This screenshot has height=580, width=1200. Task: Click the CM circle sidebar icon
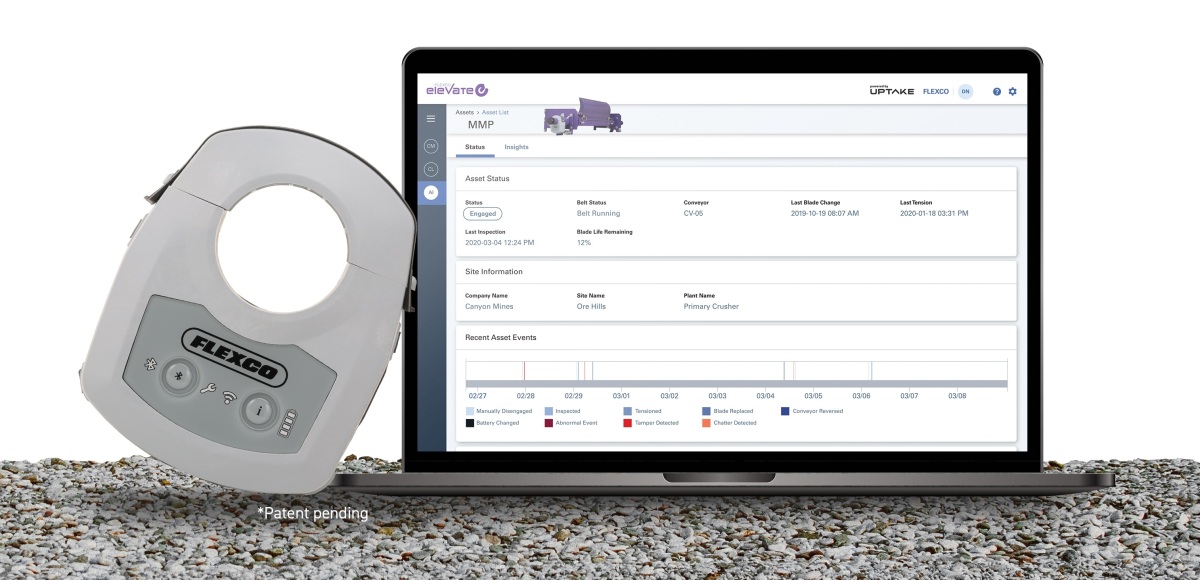(431, 146)
